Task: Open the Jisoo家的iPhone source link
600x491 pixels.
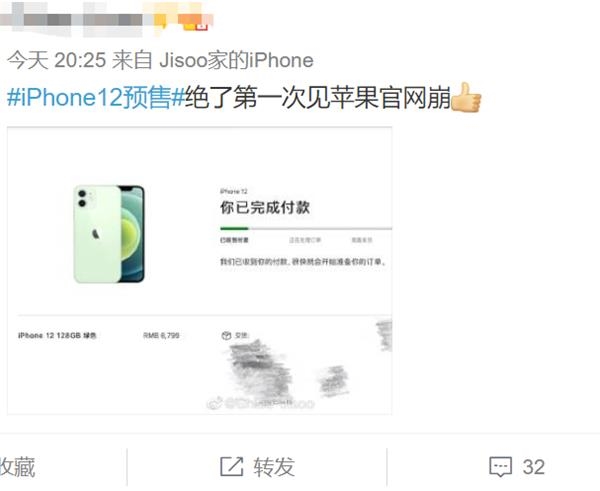Action: pyautogui.click(x=236, y=60)
